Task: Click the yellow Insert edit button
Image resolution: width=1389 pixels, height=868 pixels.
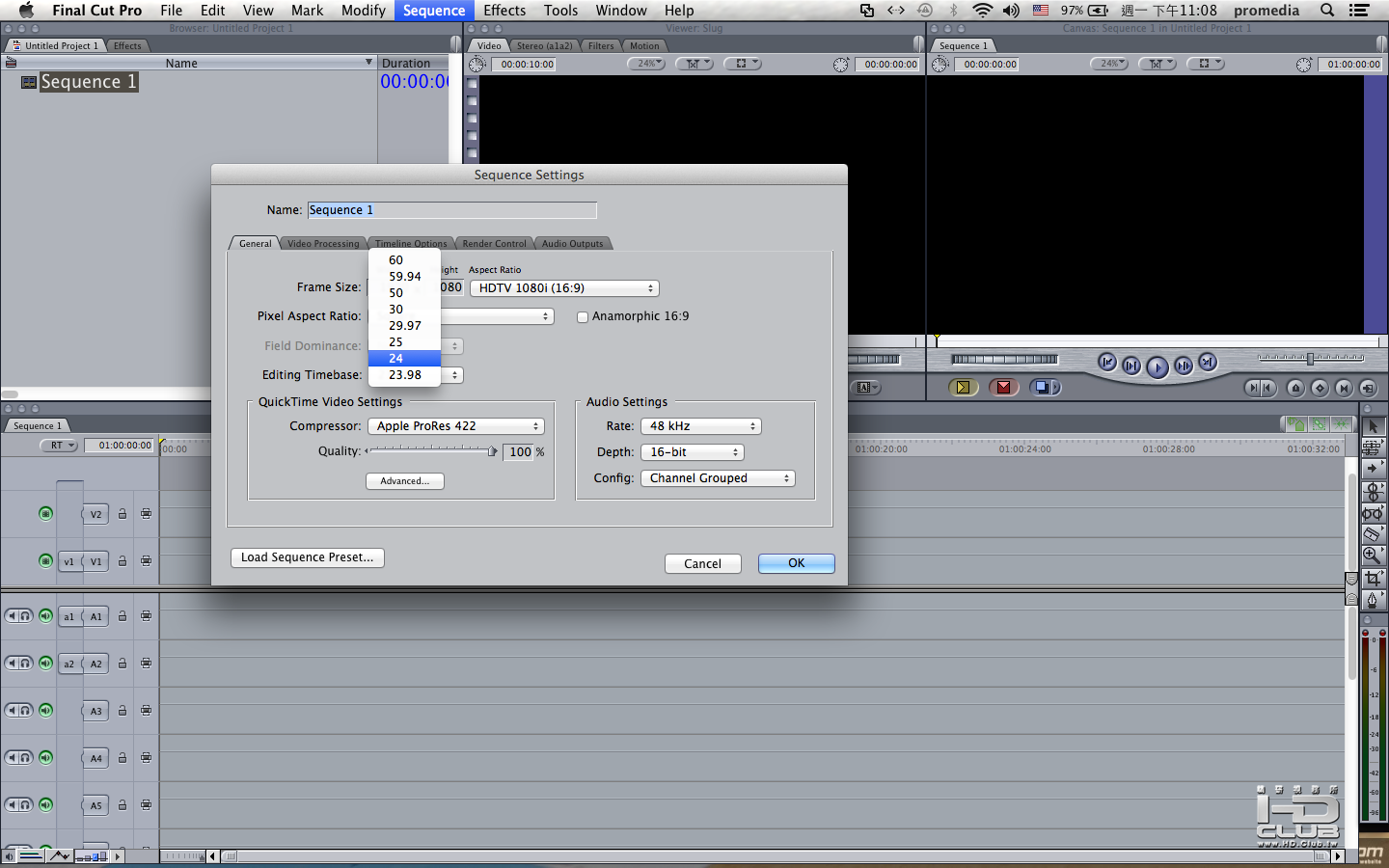Action: 963,388
